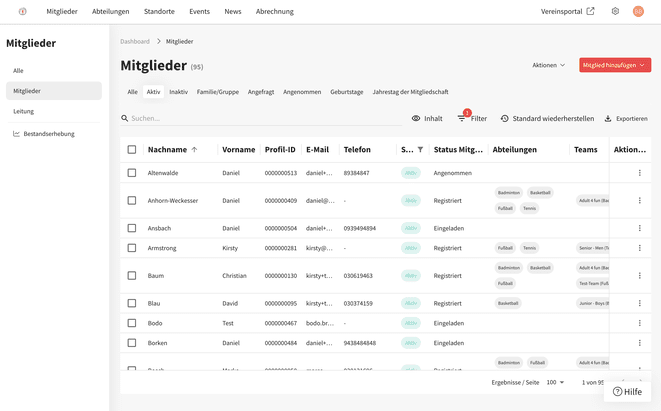Viewport: 661px width, 411px height.
Task: Expand the Aktionen dropdown
Action: 548,65
